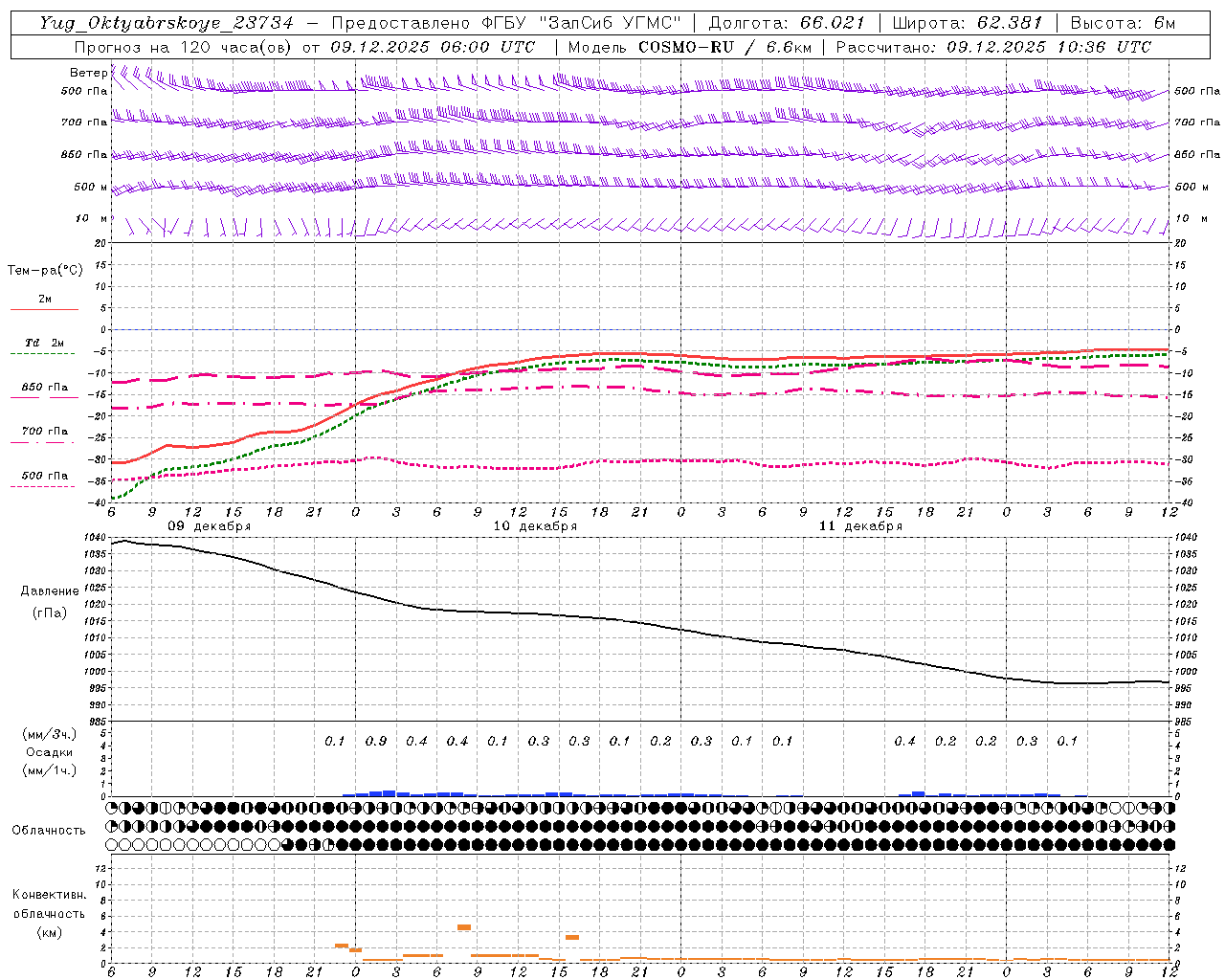Click the (мм/3ч.) precipitation unit label
The width and height of the screenshot is (1225, 980).
coord(49,734)
